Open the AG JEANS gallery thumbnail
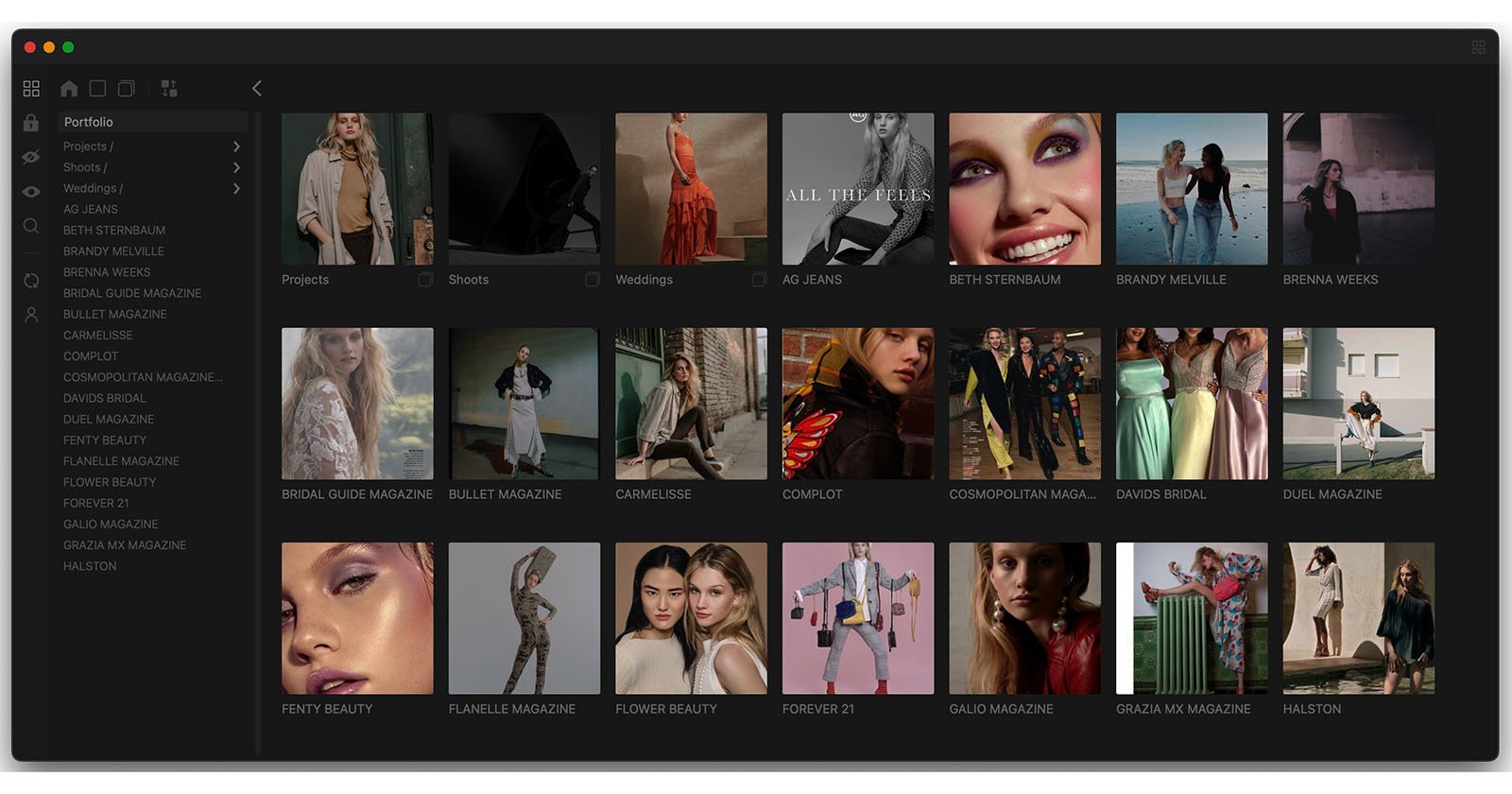Viewport: 1512px width, 794px height. pyautogui.click(x=858, y=189)
